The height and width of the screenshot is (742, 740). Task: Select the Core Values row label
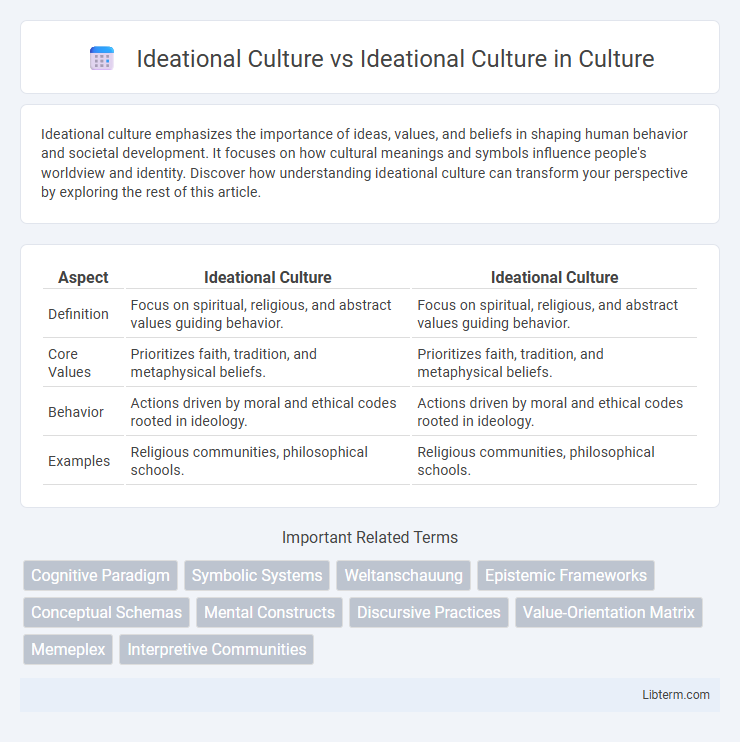coord(70,363)
